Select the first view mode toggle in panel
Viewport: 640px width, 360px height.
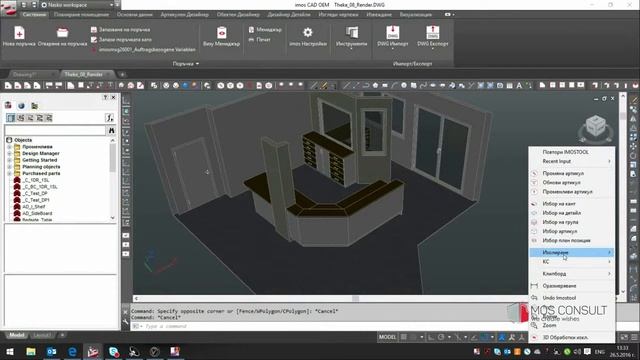point(11,118)
